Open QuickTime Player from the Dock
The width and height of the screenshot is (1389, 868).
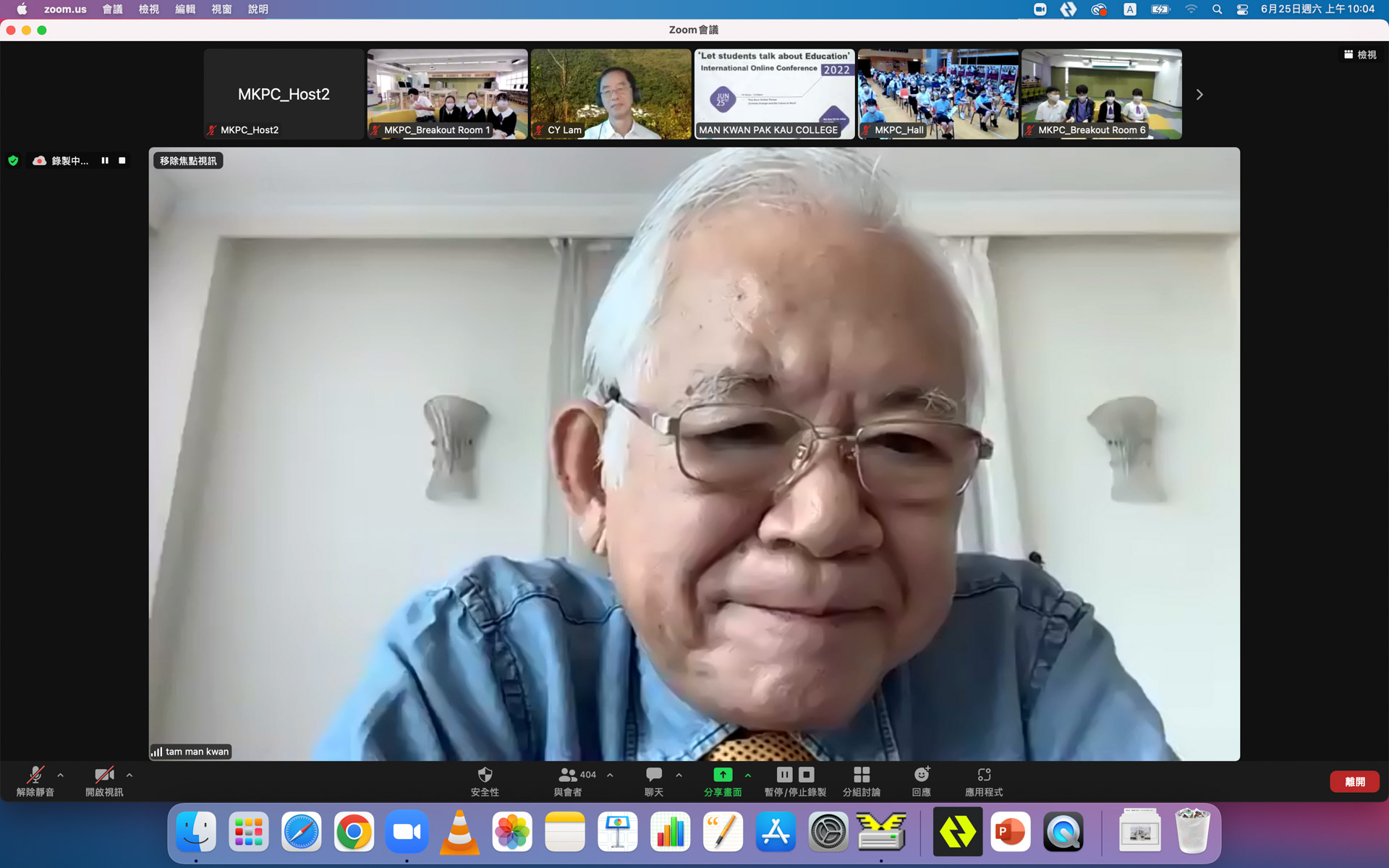tap(1063, 832)
